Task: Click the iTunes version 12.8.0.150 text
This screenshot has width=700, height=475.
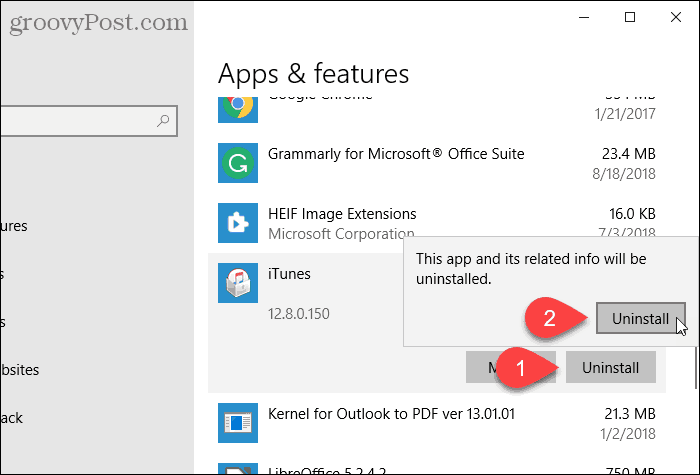Action: [x=299, y=314]
